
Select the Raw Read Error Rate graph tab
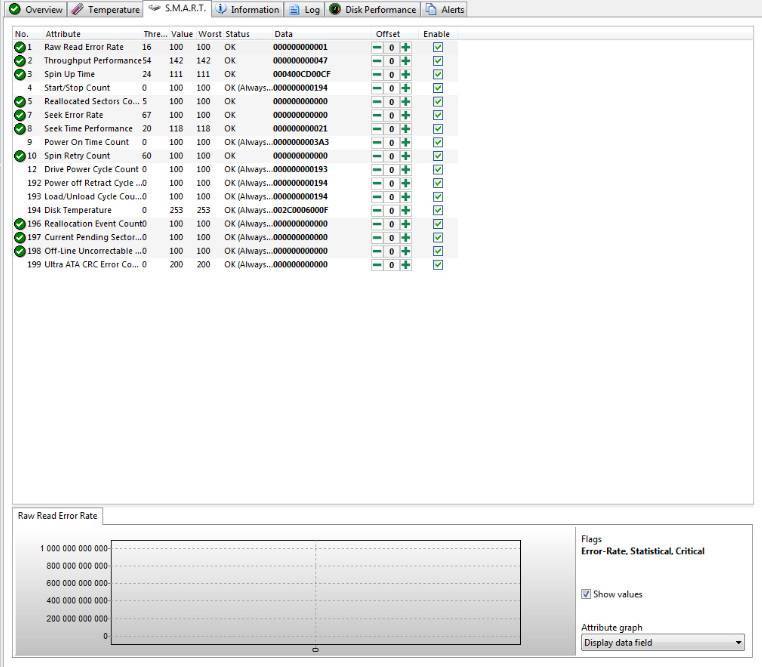[57, 516]
